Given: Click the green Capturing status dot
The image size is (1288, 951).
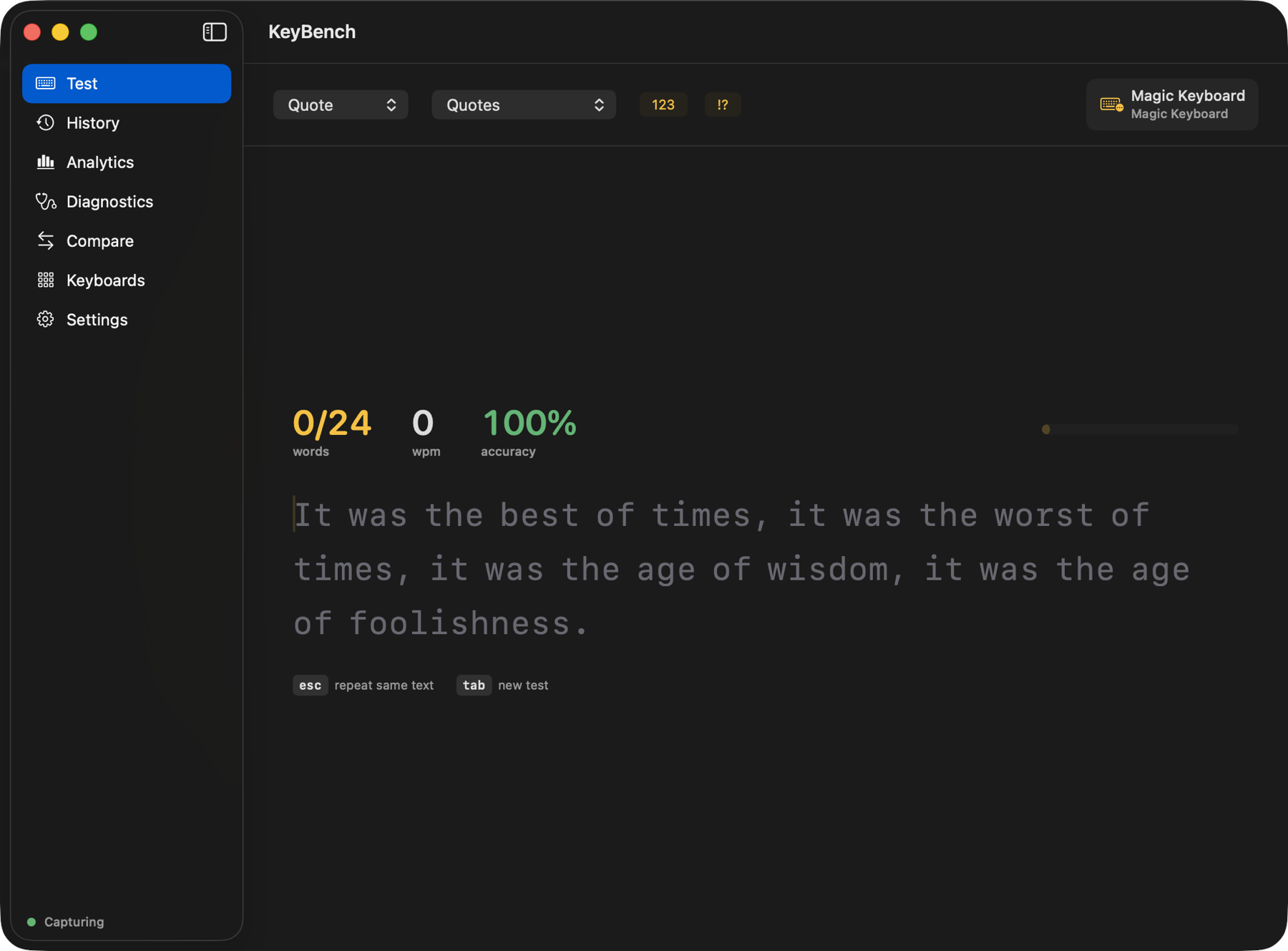Looking at the screenshot, I should (x=31, y=922).
